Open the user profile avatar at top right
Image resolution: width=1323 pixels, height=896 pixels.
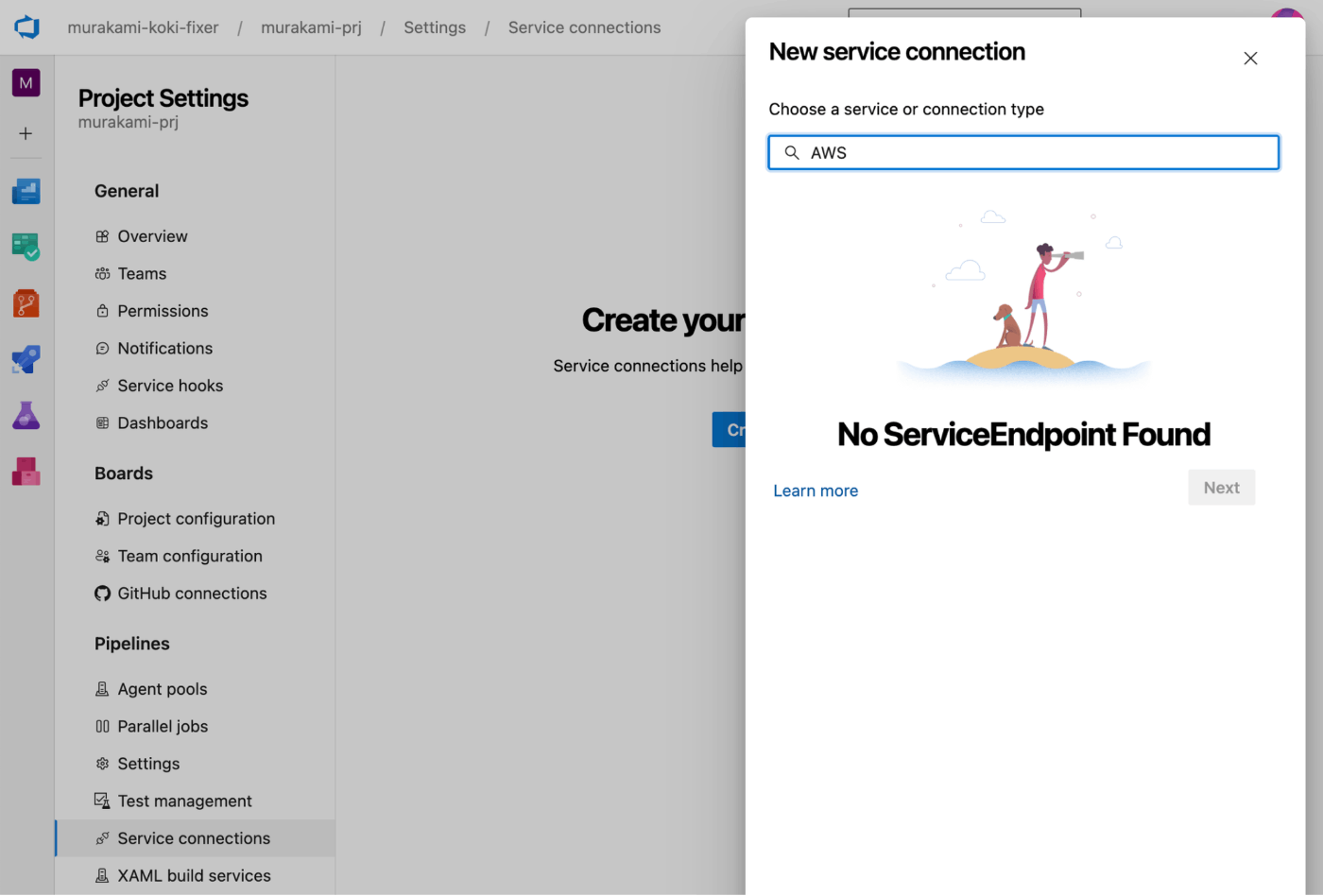tap(1287, 13)
